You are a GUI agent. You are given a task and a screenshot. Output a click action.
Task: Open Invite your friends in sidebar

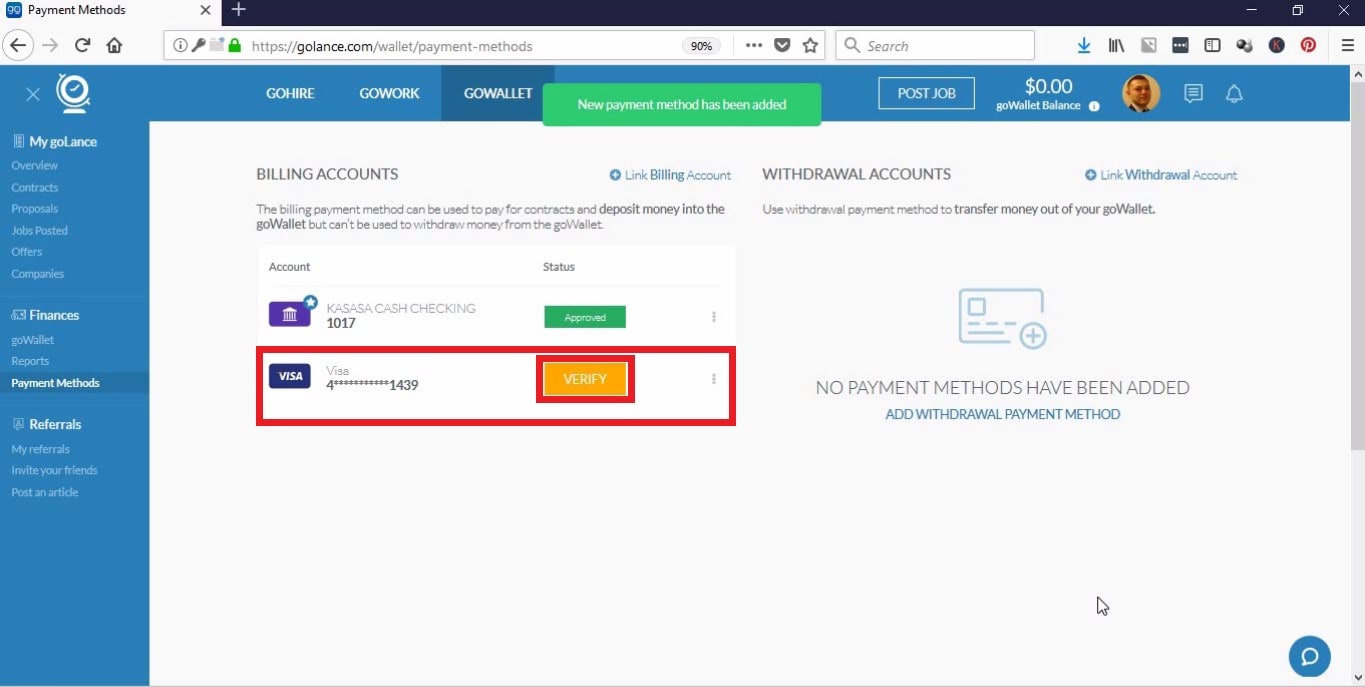pyautogui.click(x=55, y=470)
